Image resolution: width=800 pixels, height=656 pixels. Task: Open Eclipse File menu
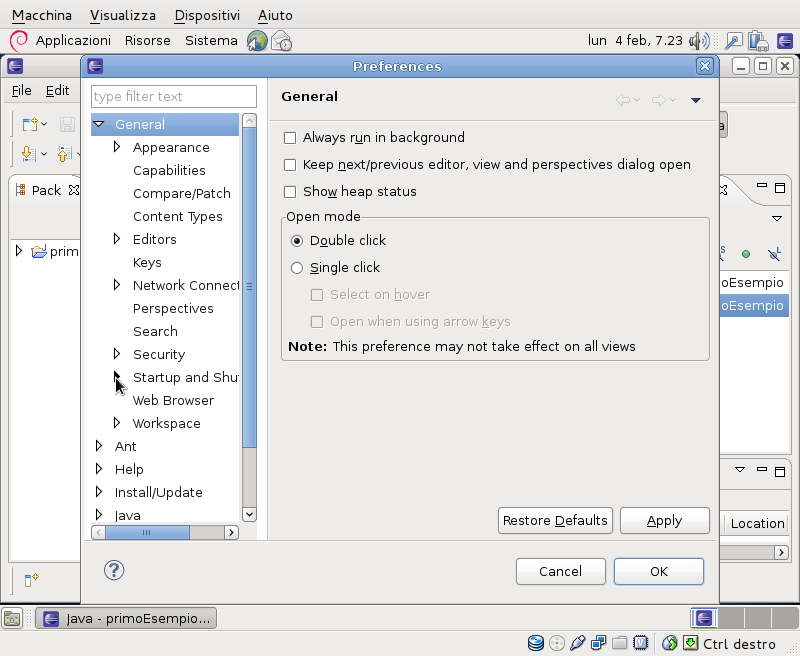point(21,91)
